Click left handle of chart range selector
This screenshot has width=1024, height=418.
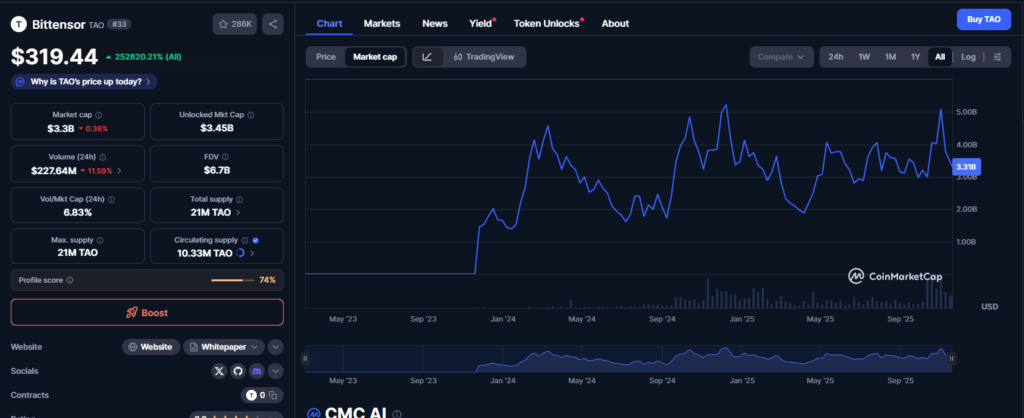[305, 358]
